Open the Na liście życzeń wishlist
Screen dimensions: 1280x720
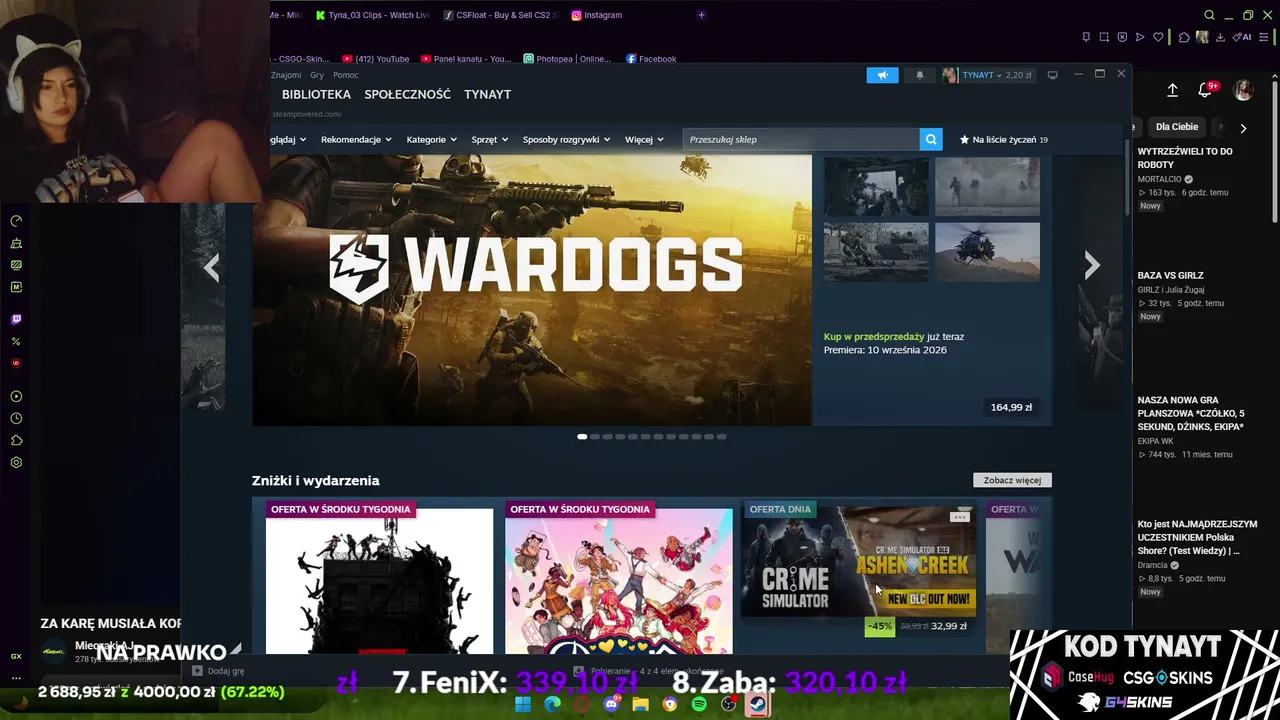click(x=1004, y=140)
